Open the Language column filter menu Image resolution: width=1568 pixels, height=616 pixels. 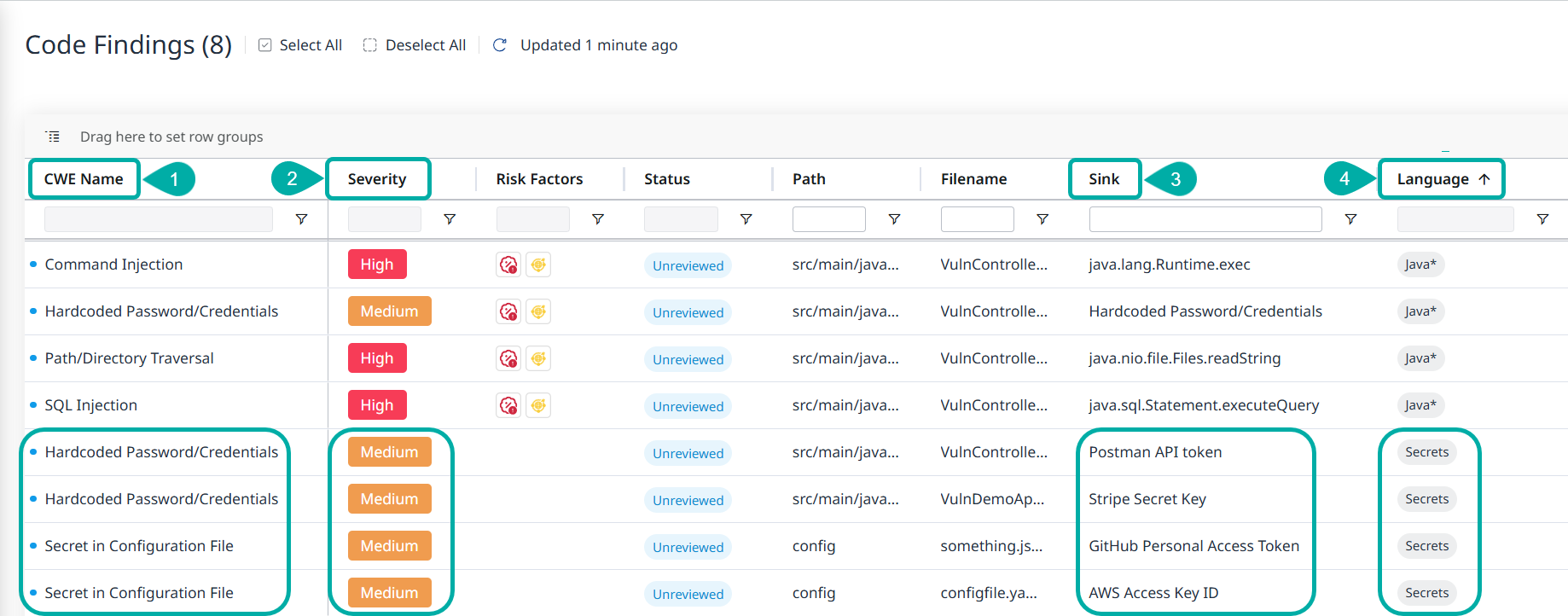pos(1542,219)
